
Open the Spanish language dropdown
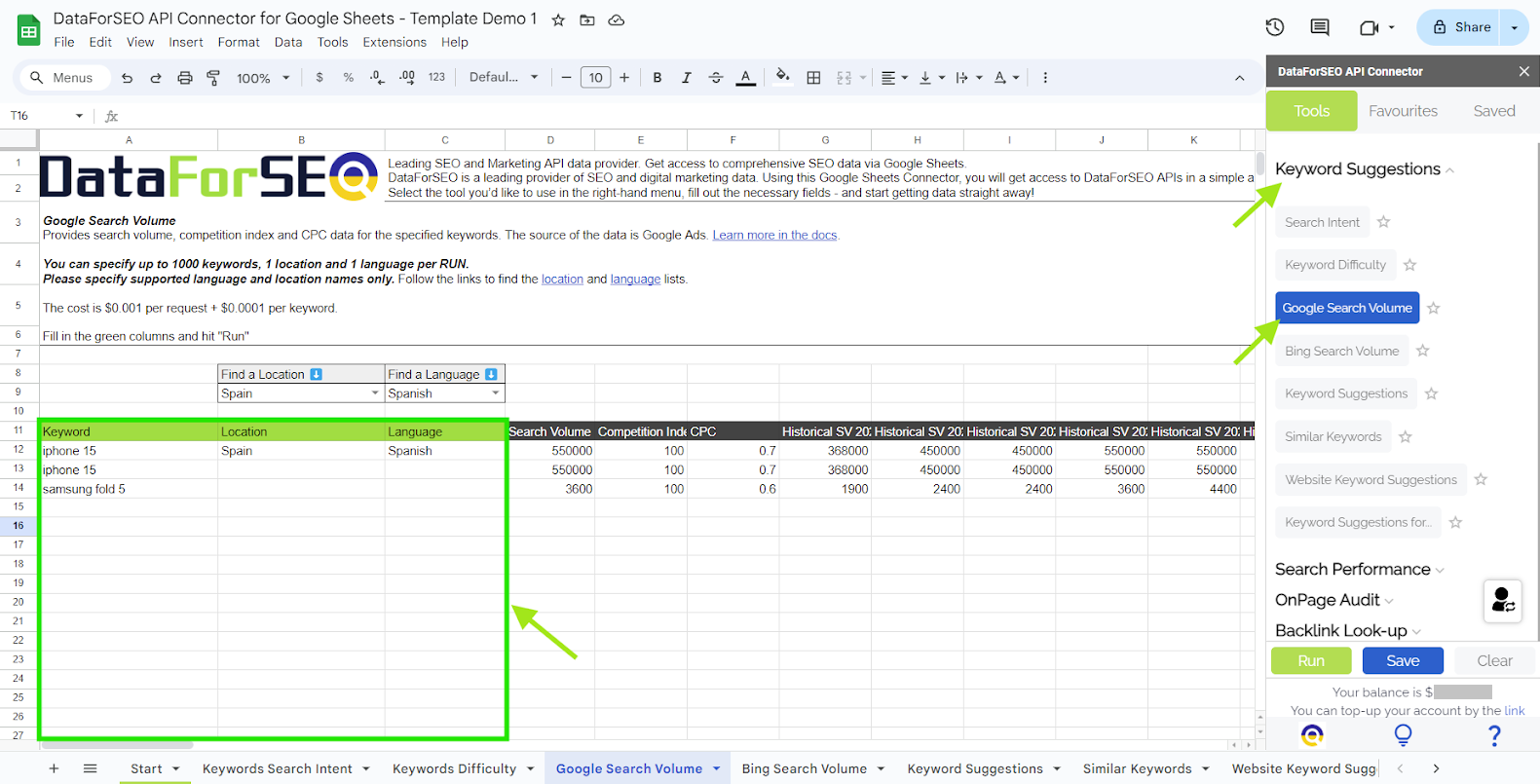pos(496,393)
